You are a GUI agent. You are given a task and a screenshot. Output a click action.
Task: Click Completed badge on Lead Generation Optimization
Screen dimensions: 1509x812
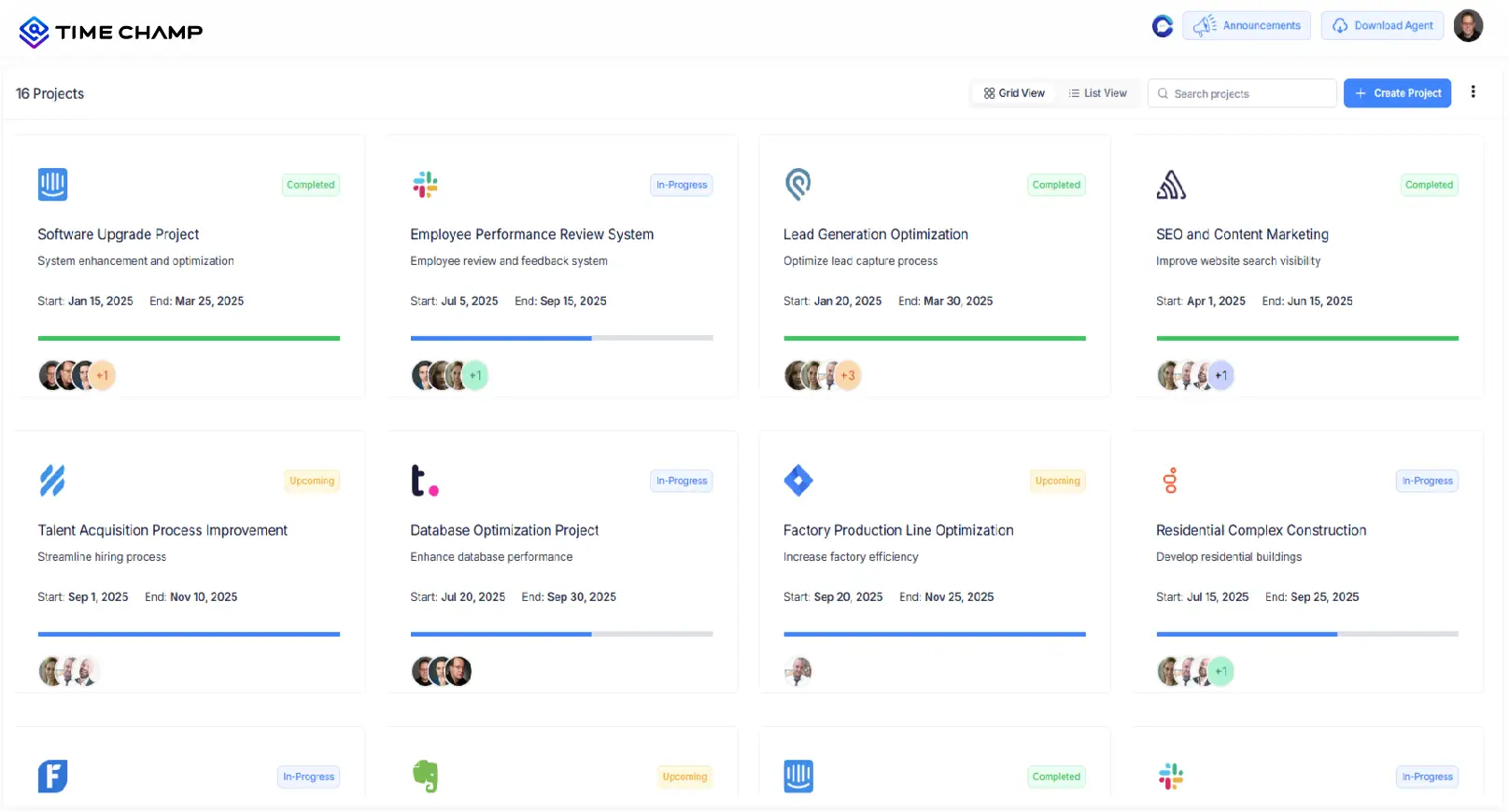point(1056,185)
